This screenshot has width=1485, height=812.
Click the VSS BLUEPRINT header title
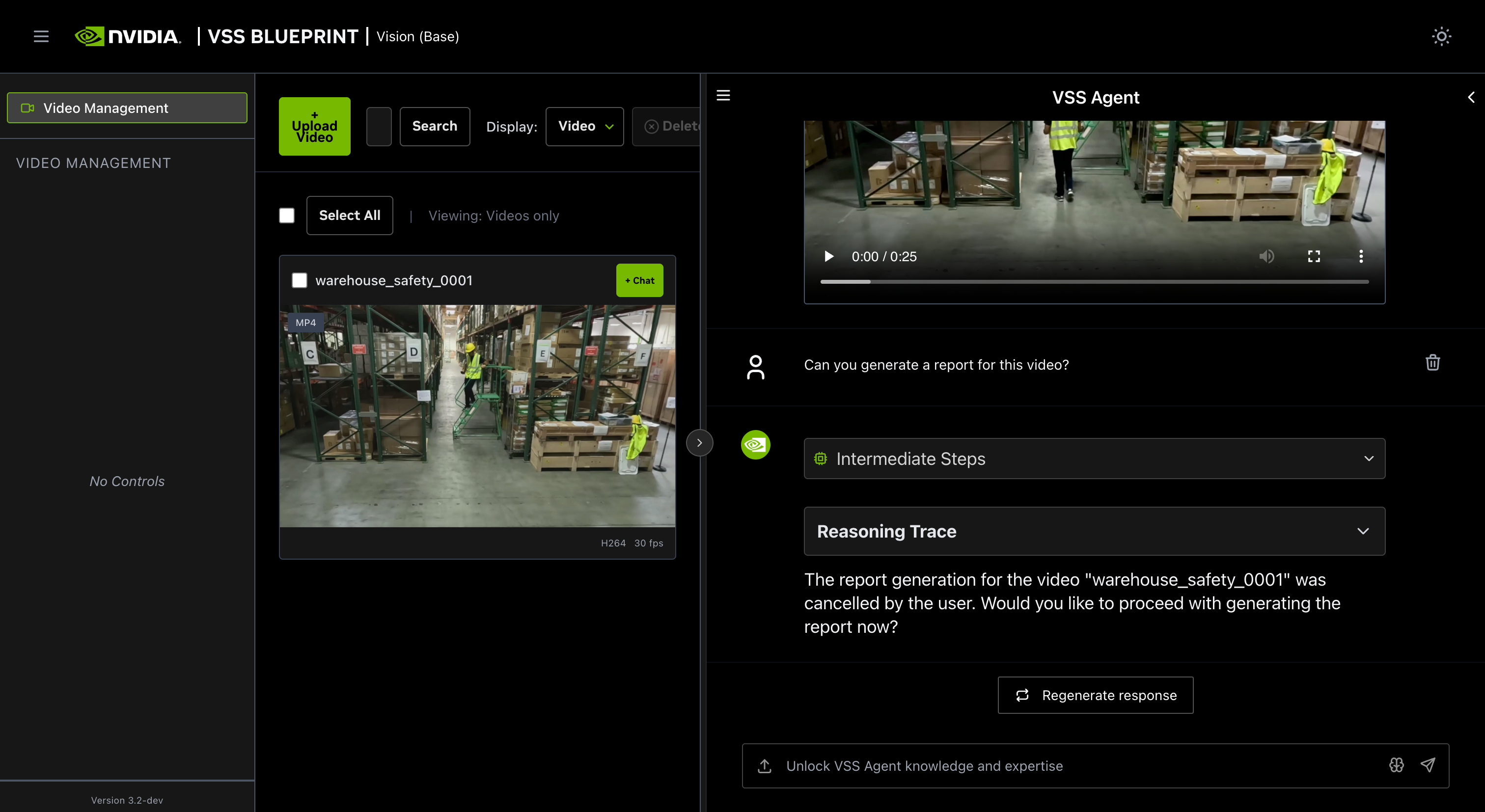coord(283,36)
